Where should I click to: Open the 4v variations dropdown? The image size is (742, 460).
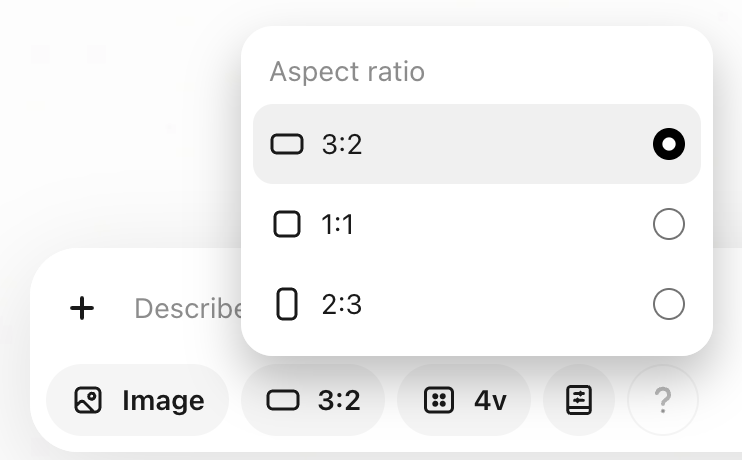465,401
